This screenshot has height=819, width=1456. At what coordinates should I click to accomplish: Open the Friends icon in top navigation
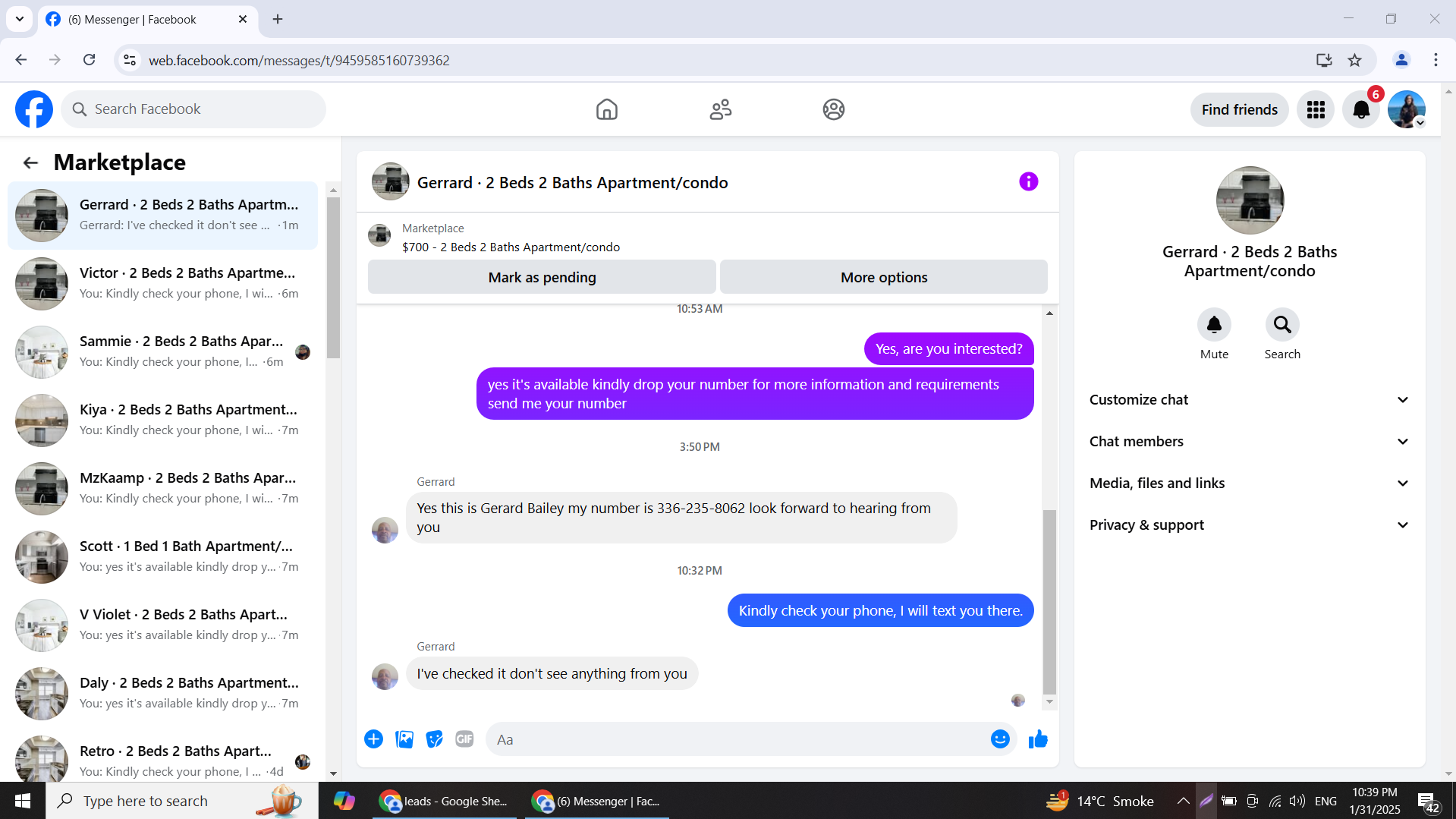pos(721,109)
